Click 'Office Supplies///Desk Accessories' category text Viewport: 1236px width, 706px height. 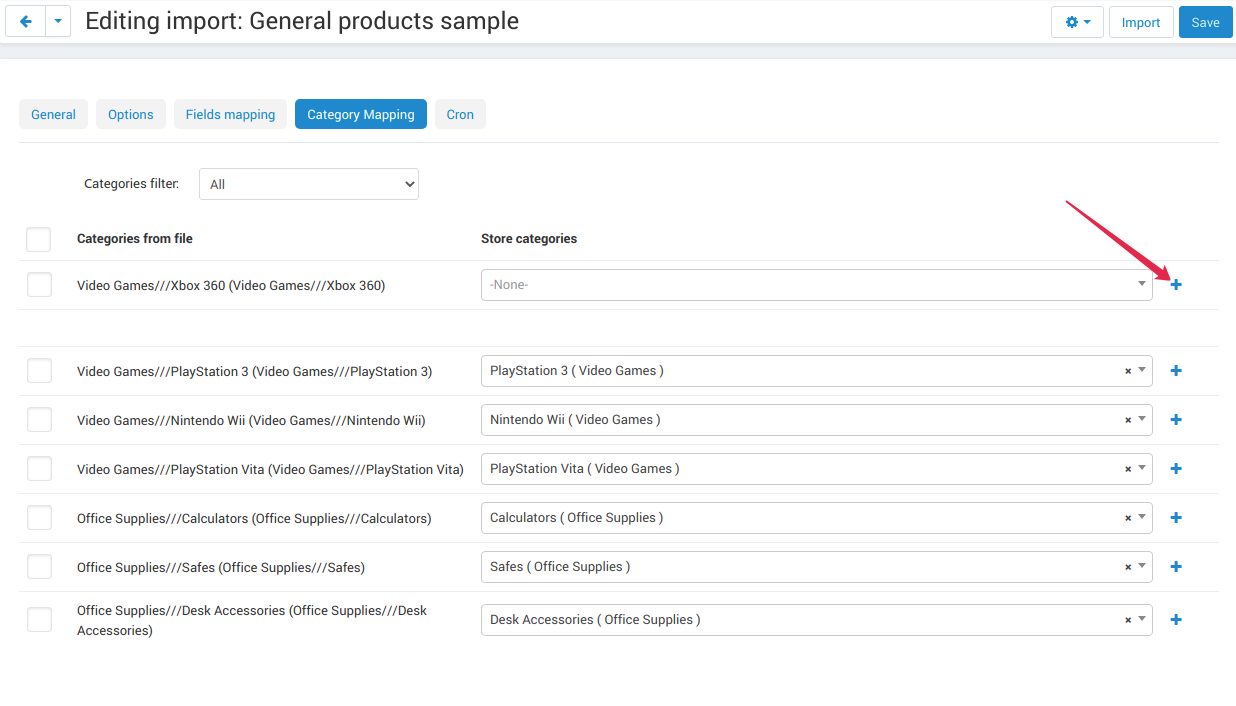252,621
